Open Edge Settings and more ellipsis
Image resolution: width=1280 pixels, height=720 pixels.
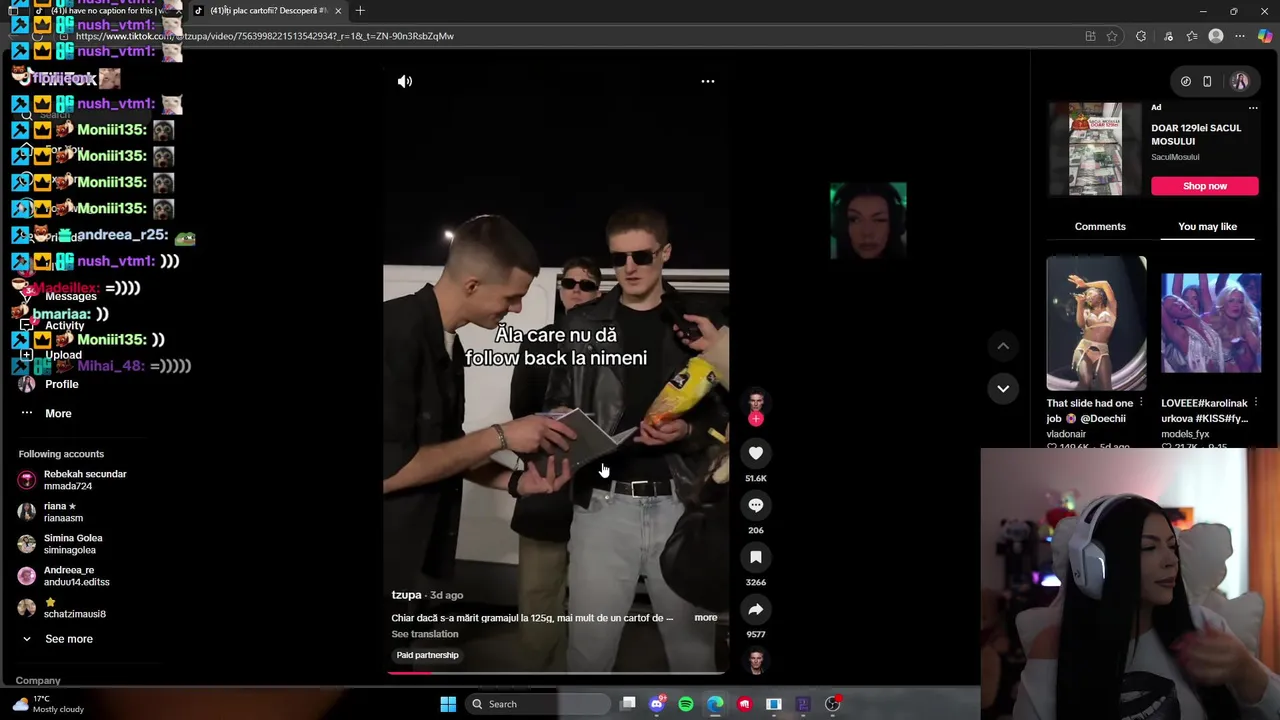point(1240,36)
